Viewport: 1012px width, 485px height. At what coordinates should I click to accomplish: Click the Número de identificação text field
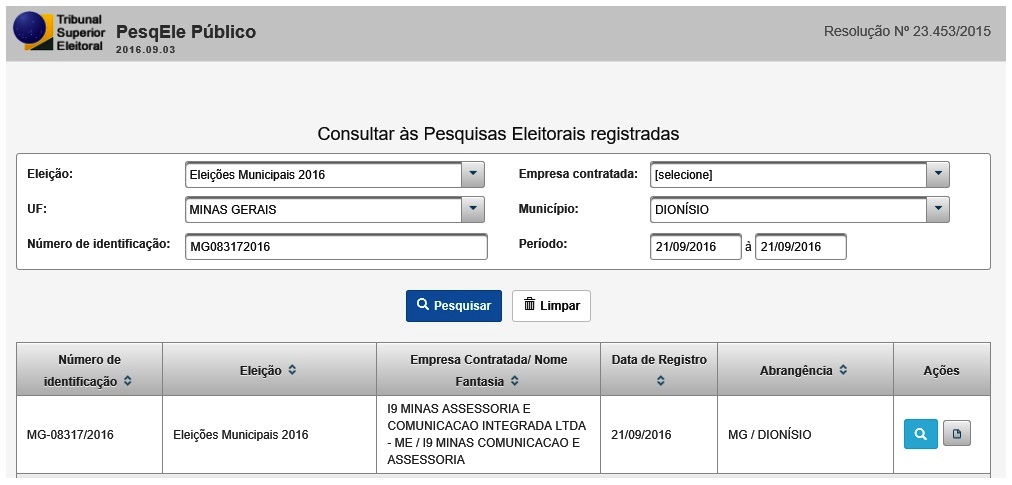pos(336,246)
